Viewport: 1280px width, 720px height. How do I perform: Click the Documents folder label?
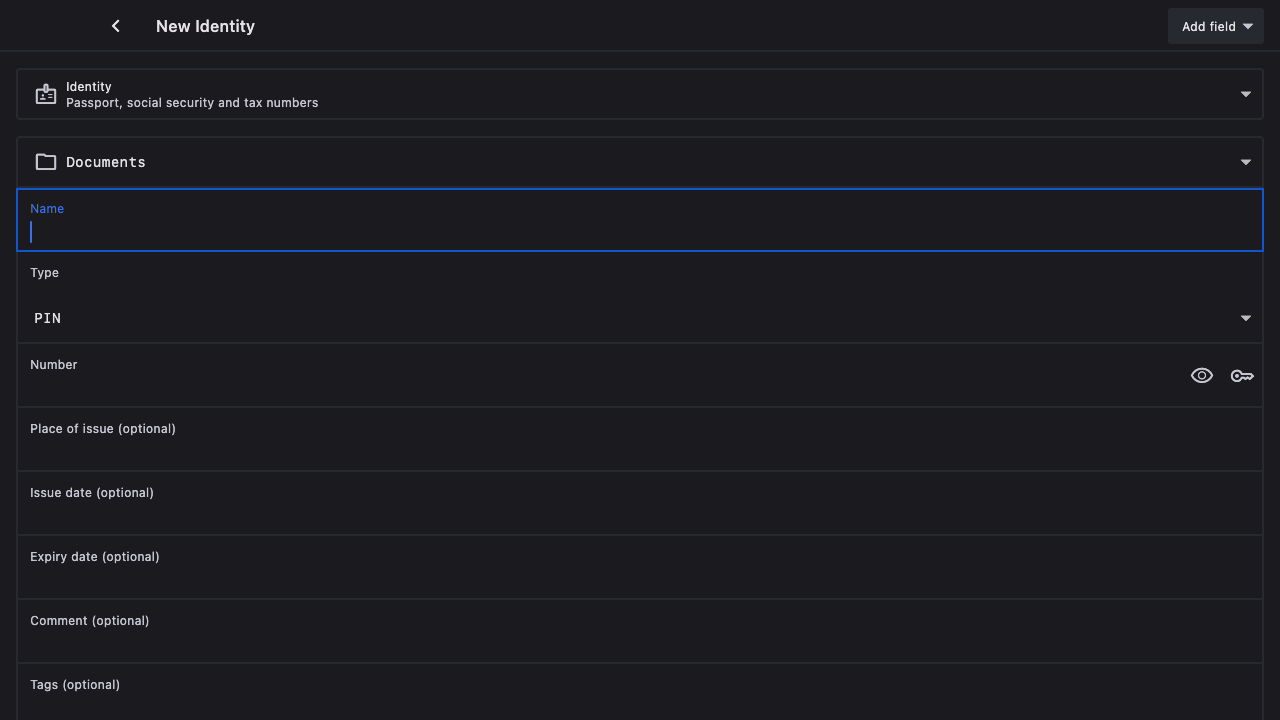(106, 162)
